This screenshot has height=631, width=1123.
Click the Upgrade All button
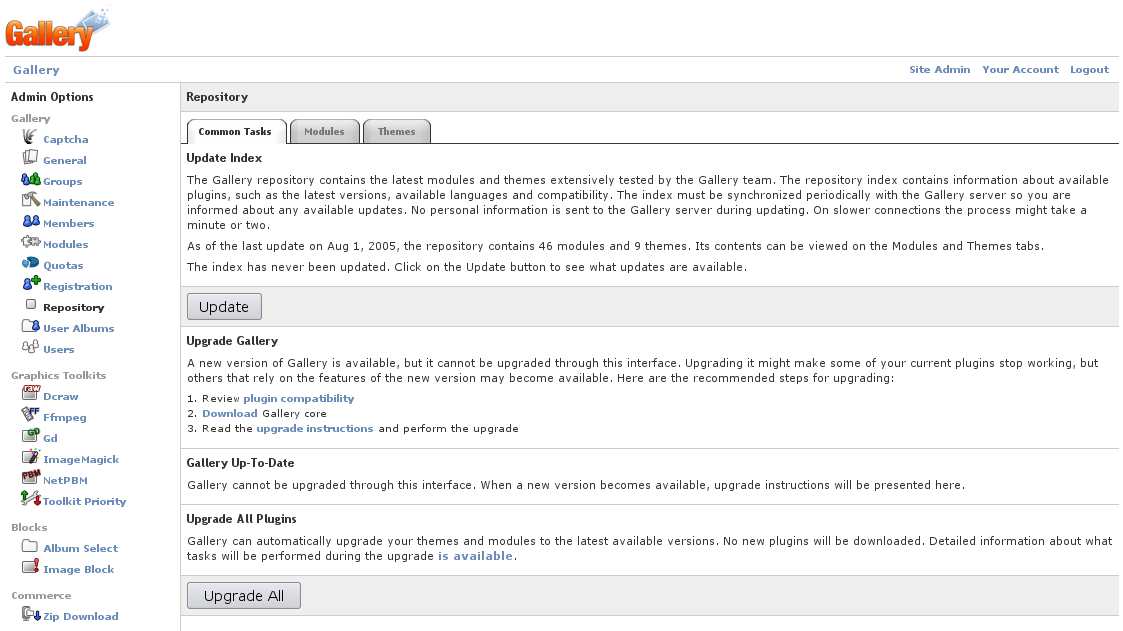click(244, 596)
